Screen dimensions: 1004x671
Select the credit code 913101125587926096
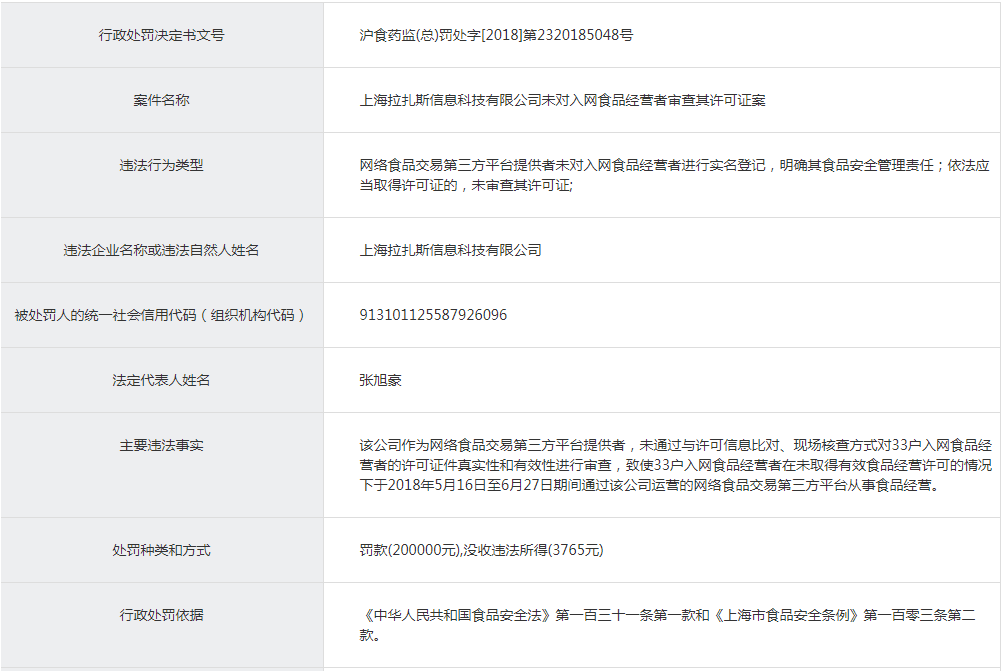433,315
